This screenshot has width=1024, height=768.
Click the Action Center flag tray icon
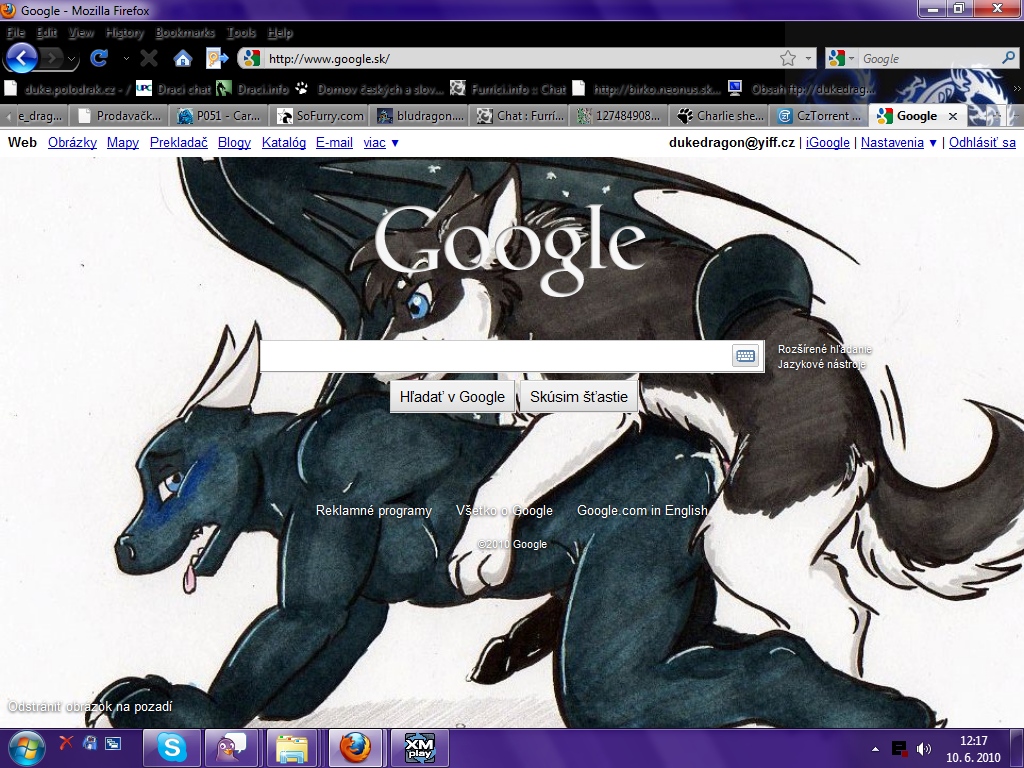pyautogui.click(x=899, y=748)
